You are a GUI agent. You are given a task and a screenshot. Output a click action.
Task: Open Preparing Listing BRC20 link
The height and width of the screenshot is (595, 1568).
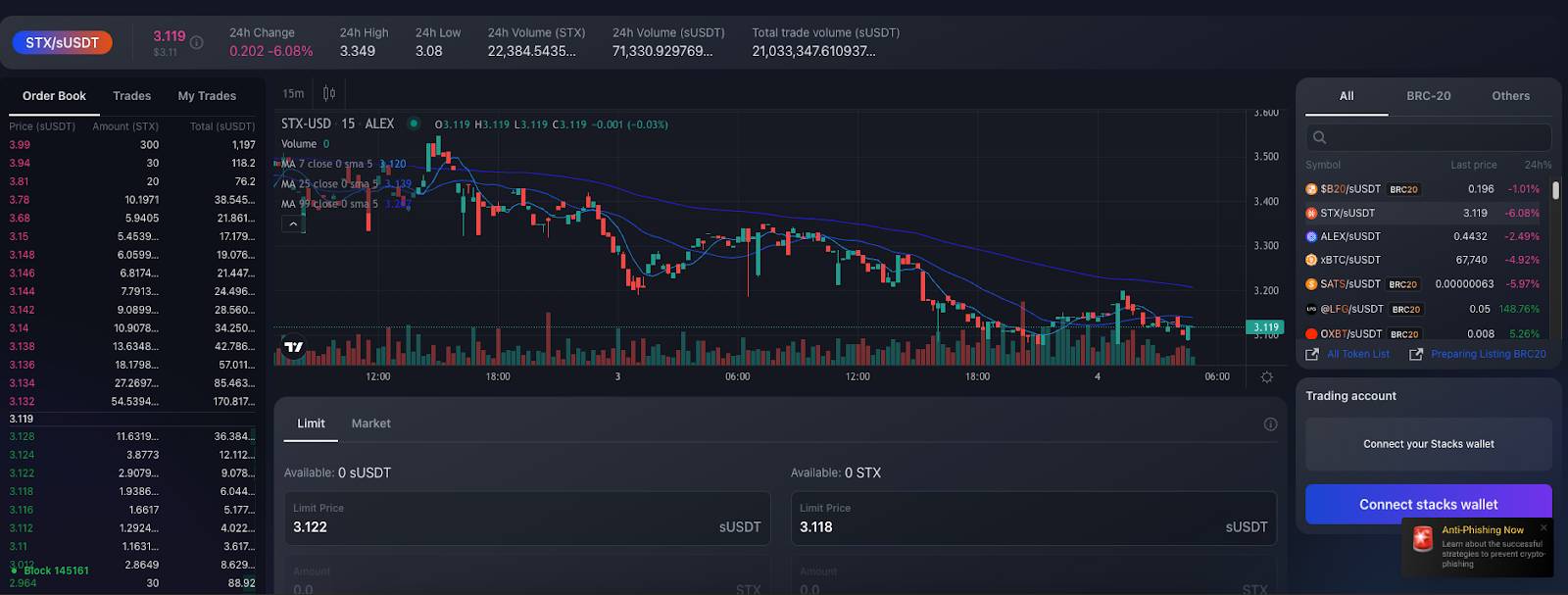click(1488, 354)
